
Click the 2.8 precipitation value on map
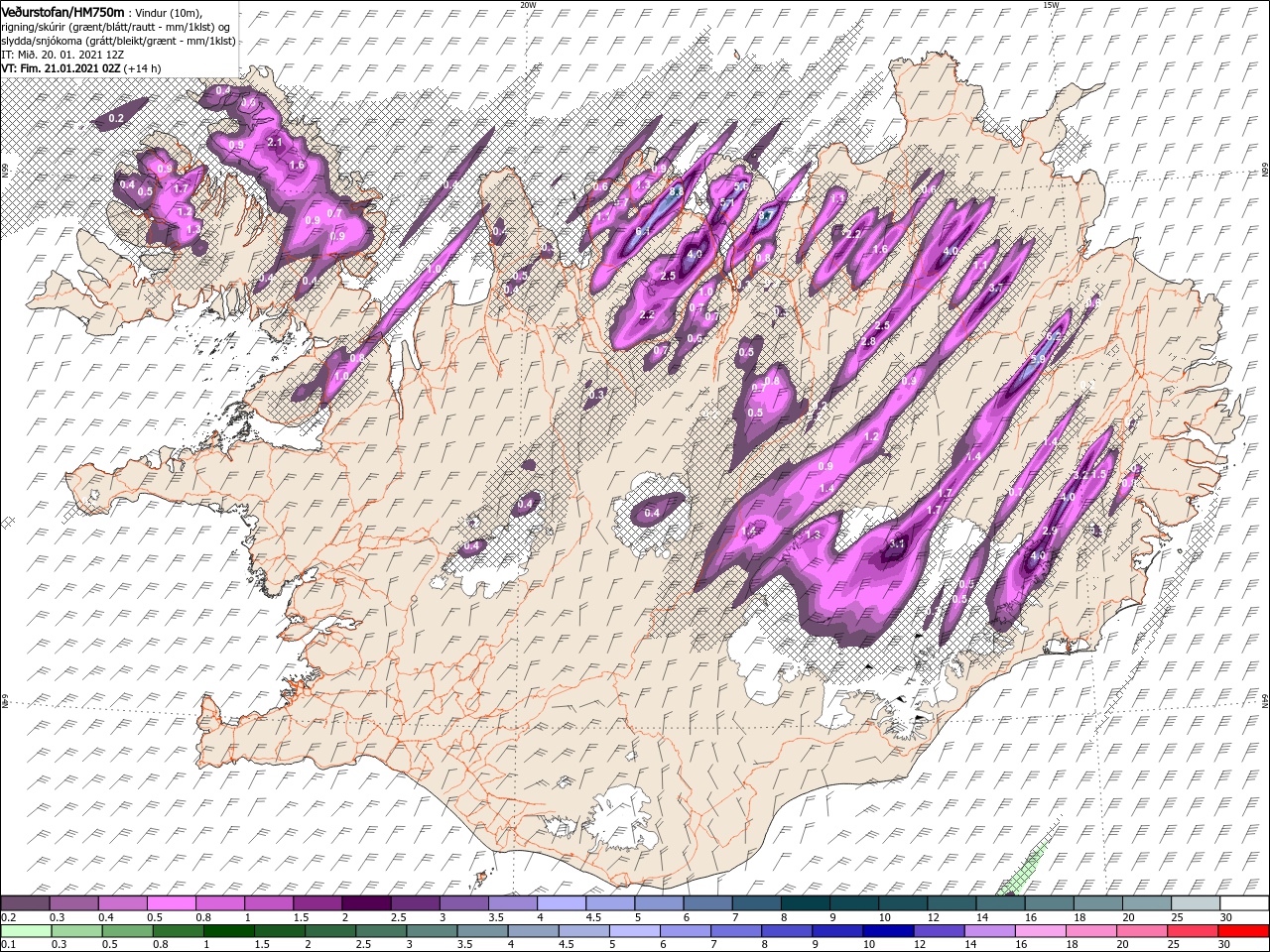click(869, 341)
